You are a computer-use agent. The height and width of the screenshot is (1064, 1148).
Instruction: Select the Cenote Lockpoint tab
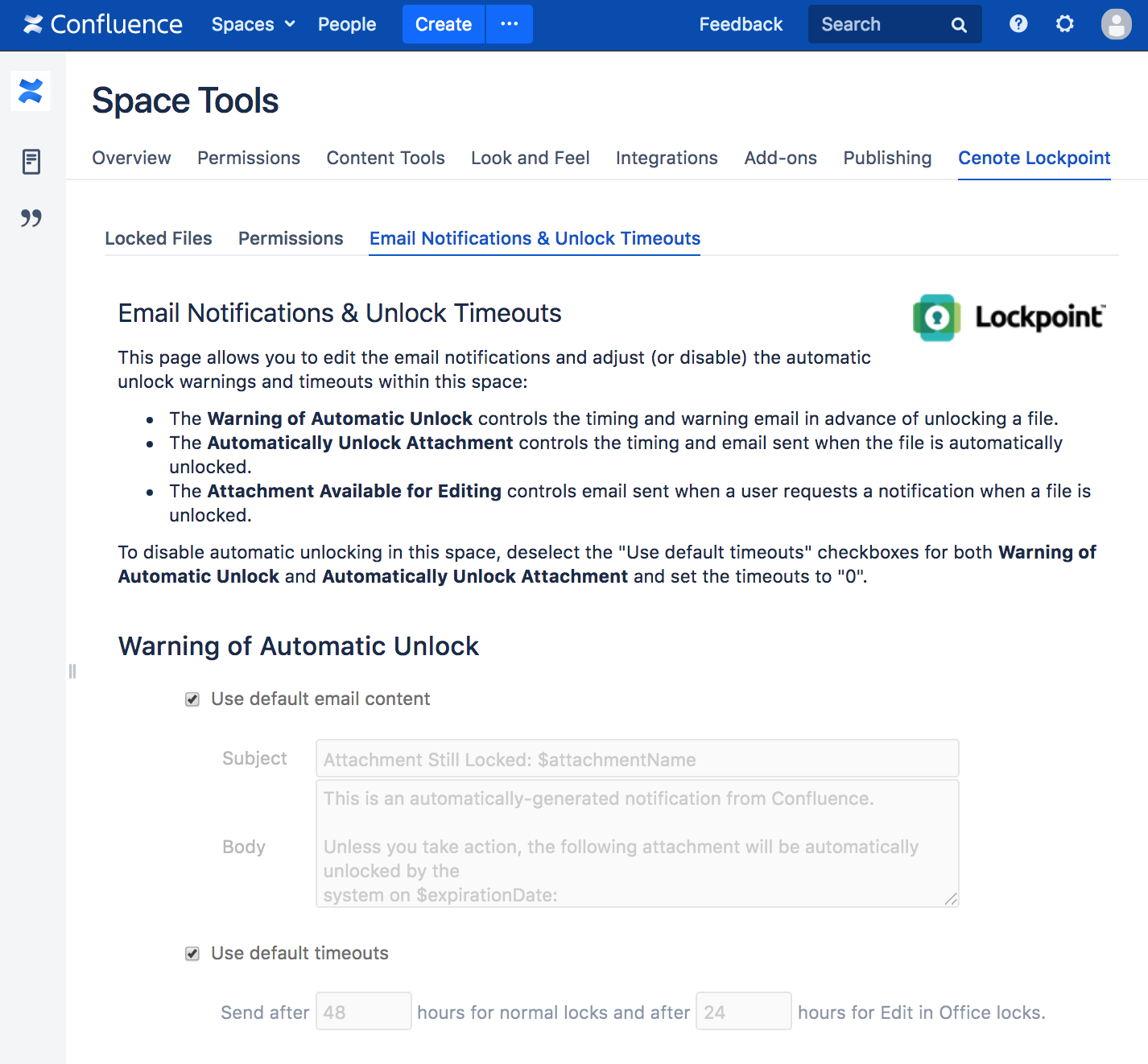1034,158
